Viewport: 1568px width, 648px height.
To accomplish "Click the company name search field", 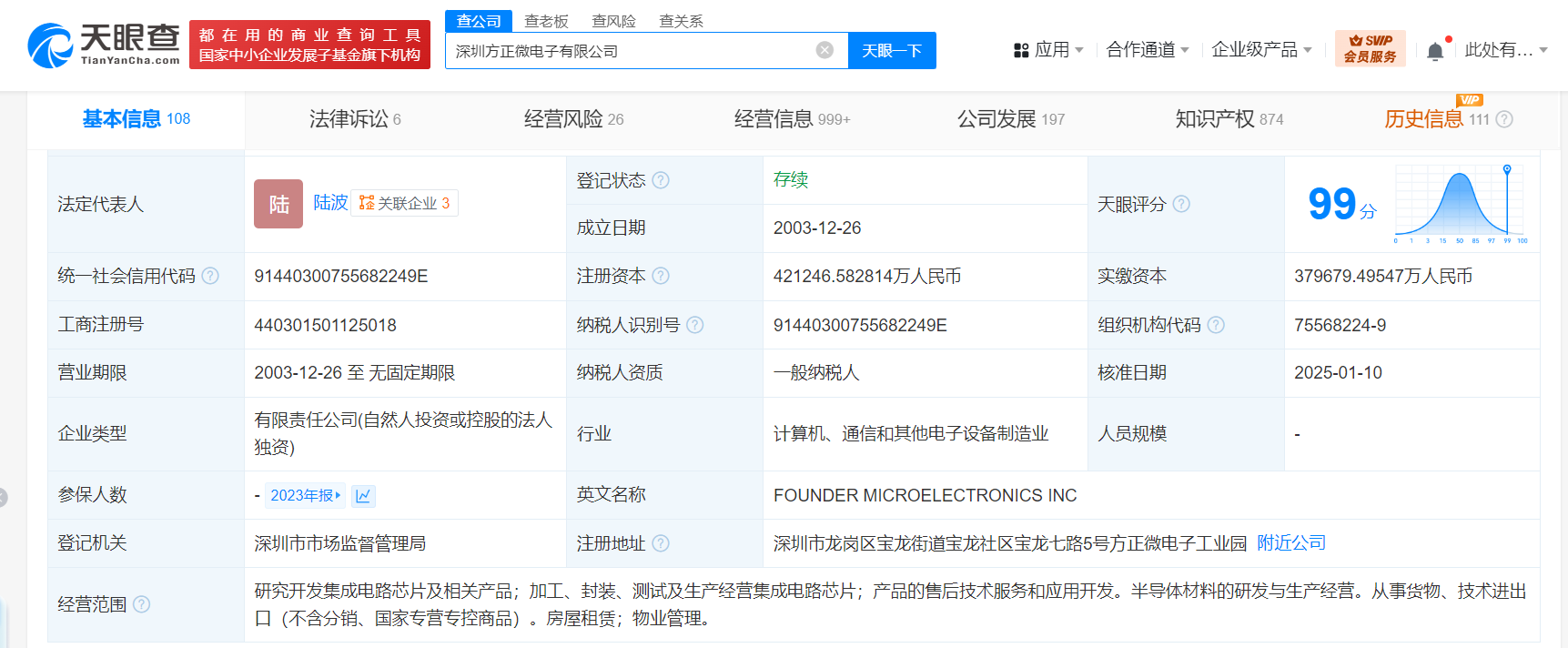I will coord(628,51).
